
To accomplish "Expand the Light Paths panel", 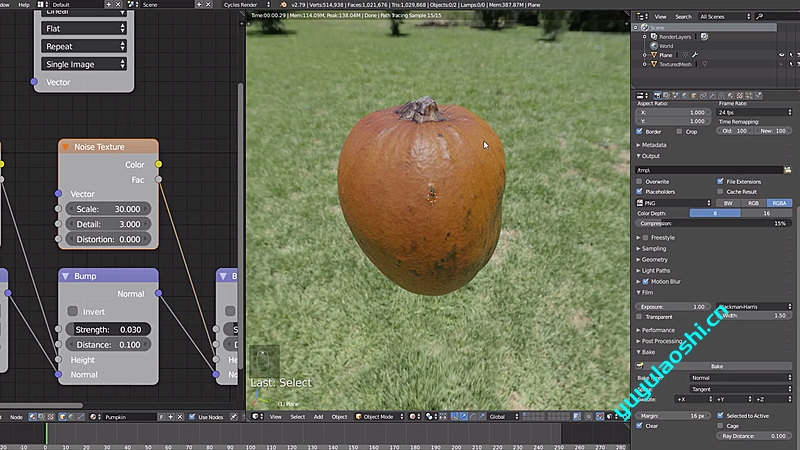I will tap(654, 270).
